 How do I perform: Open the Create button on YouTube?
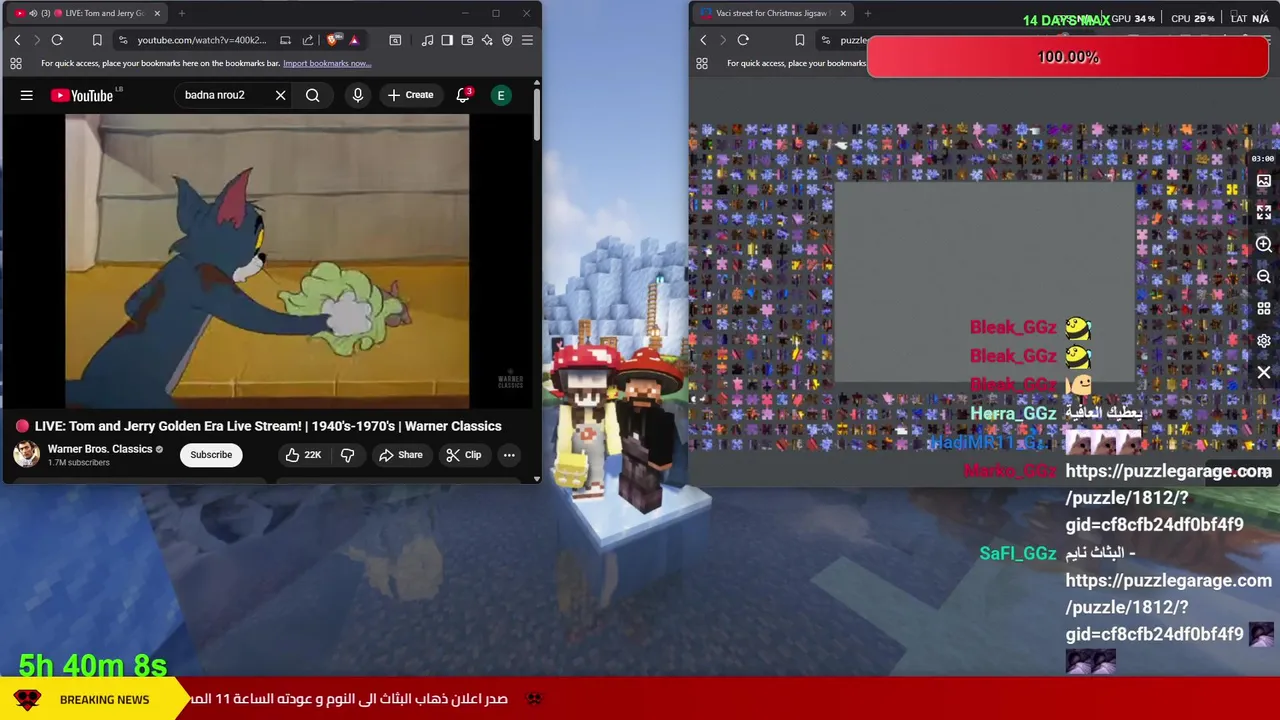(x=411, y=95)
